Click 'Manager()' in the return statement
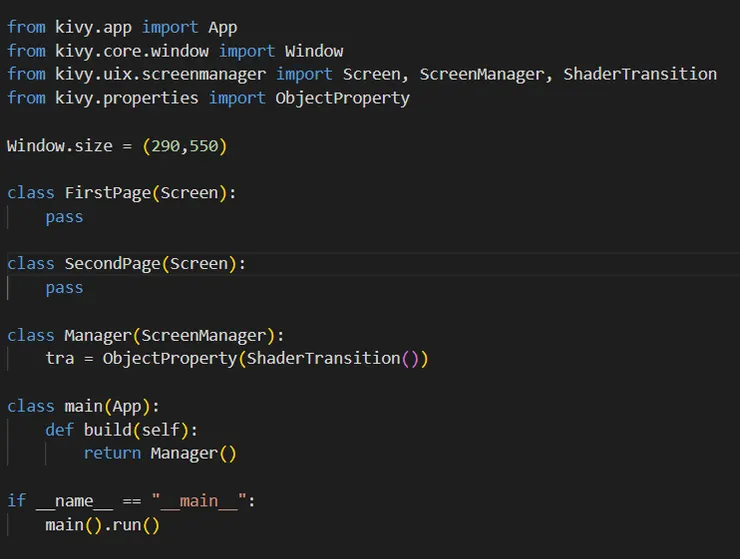 [x=193, y=454]
